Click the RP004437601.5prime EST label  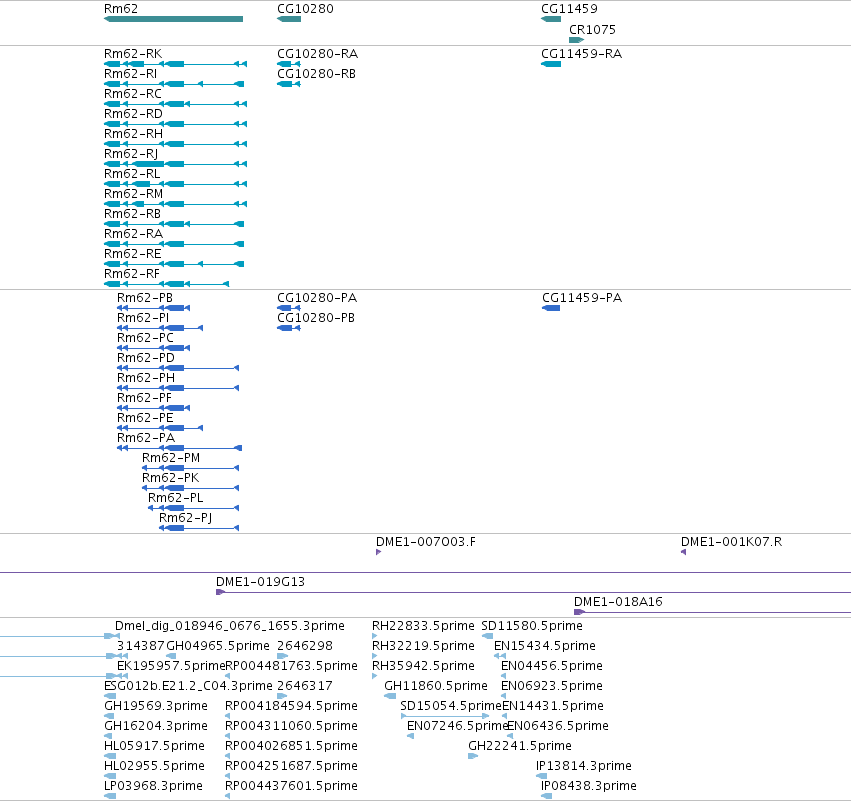[x=291, y=786]
